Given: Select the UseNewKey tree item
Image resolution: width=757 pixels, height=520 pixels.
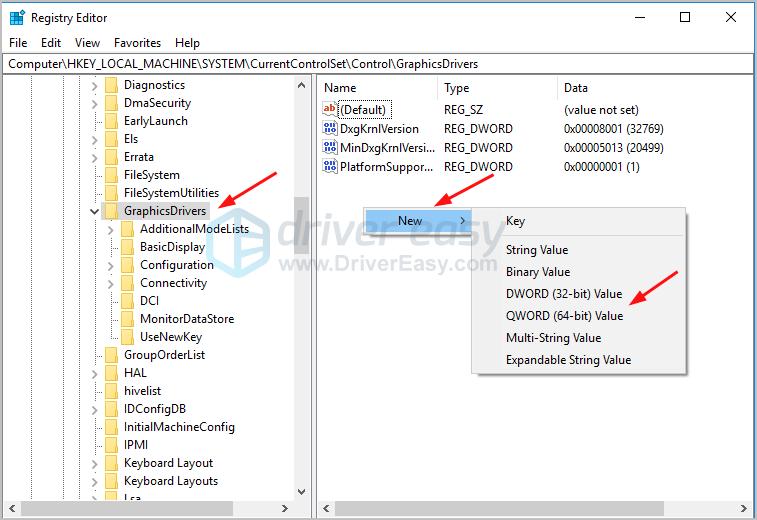Looking at the screenshot, I should click(x=170, y=337).
